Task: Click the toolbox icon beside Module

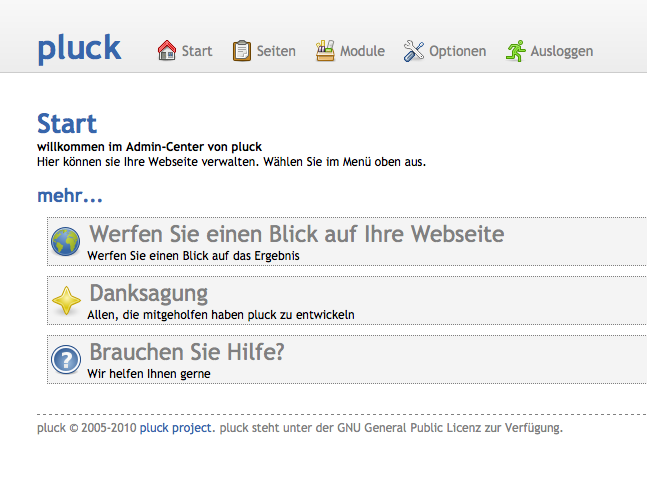Action: (x=325, y=51)
